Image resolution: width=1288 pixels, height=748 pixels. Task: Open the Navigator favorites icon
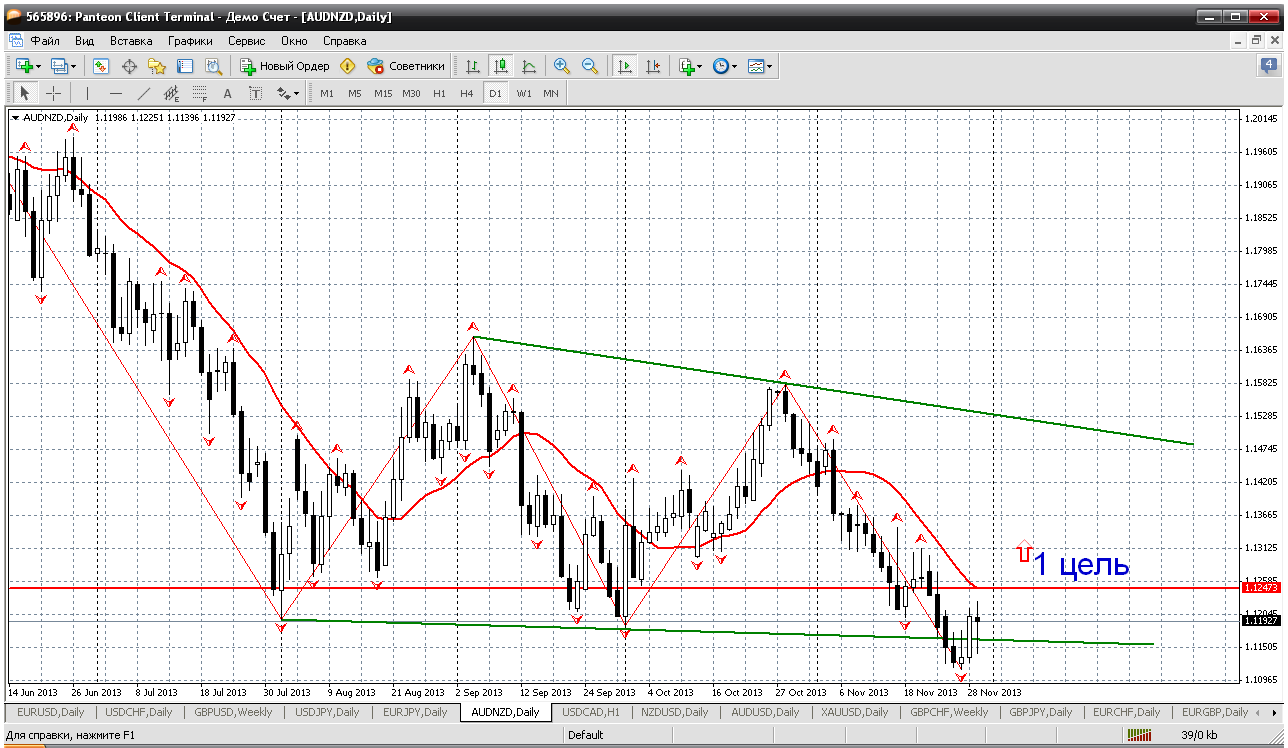tap(157, 66)
